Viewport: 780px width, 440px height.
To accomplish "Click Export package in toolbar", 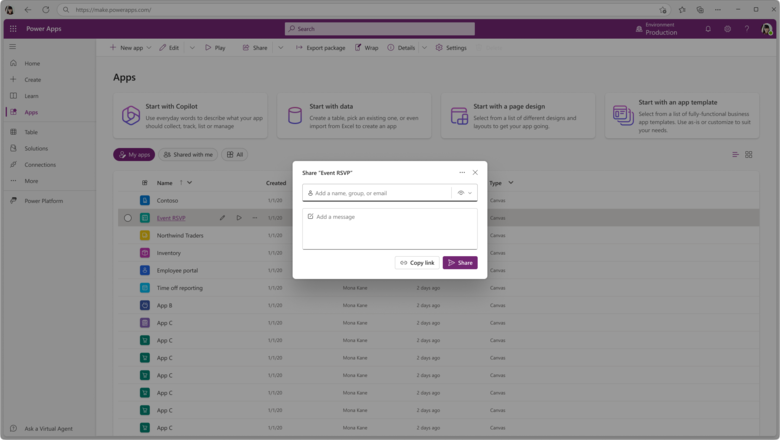I will point(320,48).
